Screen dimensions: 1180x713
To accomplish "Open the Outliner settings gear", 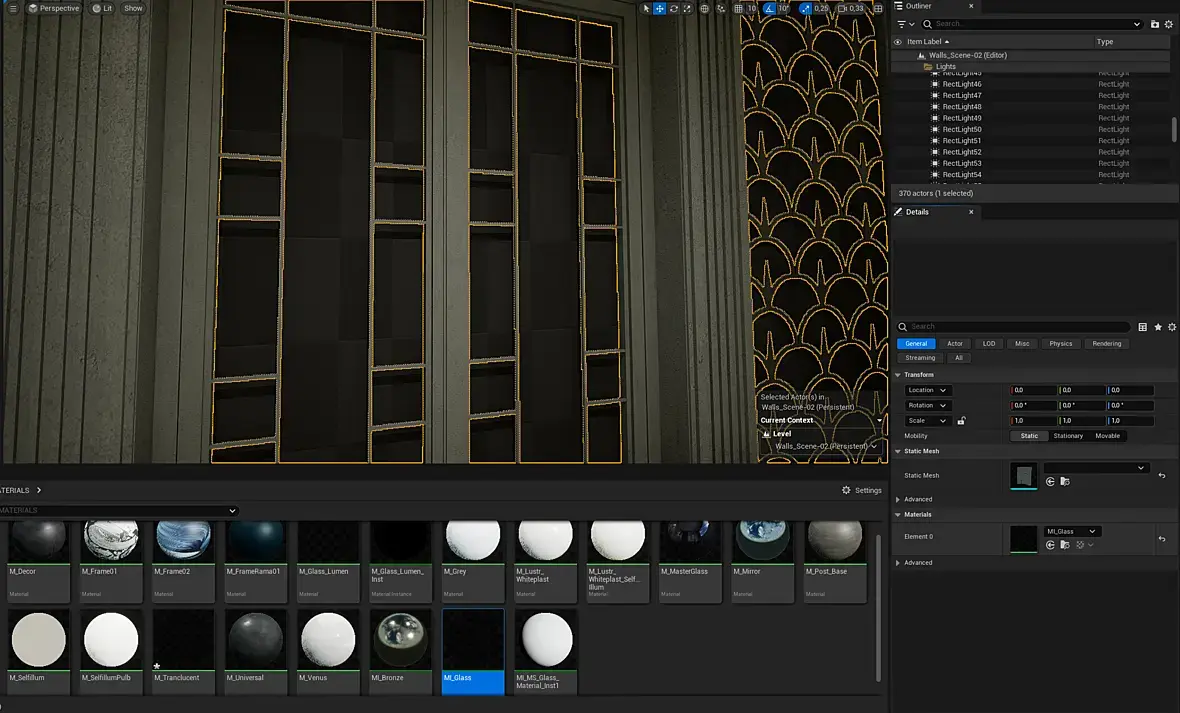I will [x=1169, y=24].
